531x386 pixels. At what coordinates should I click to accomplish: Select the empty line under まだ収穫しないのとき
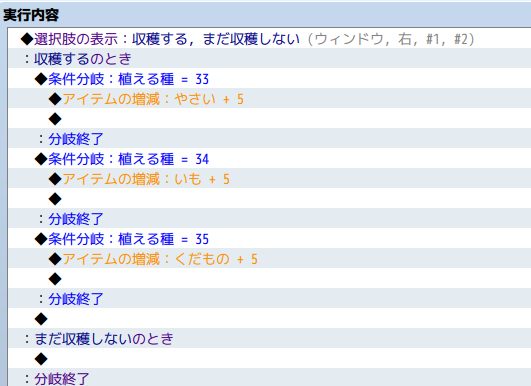[270, 358]
